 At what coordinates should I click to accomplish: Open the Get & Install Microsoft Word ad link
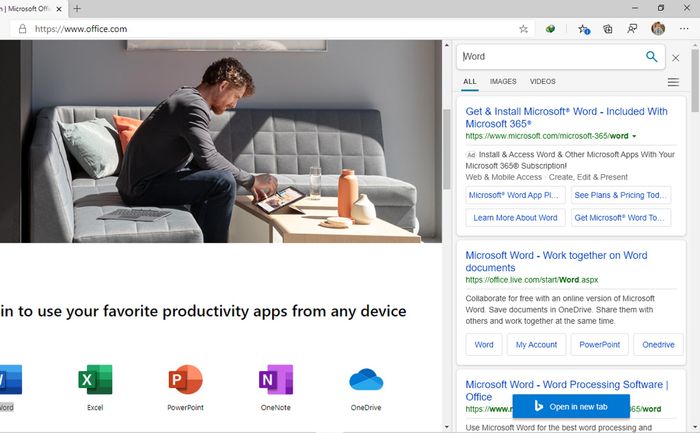[567, 117]
